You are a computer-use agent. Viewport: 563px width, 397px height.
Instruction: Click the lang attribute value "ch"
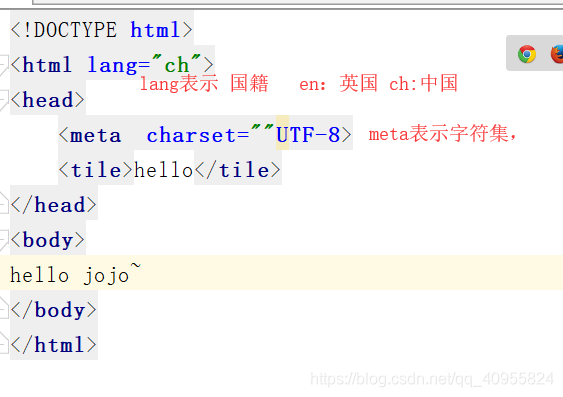coord(176,65)
